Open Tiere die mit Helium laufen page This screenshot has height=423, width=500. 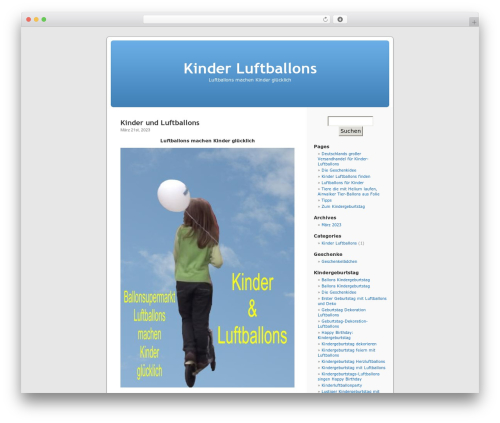coord(348,191)
